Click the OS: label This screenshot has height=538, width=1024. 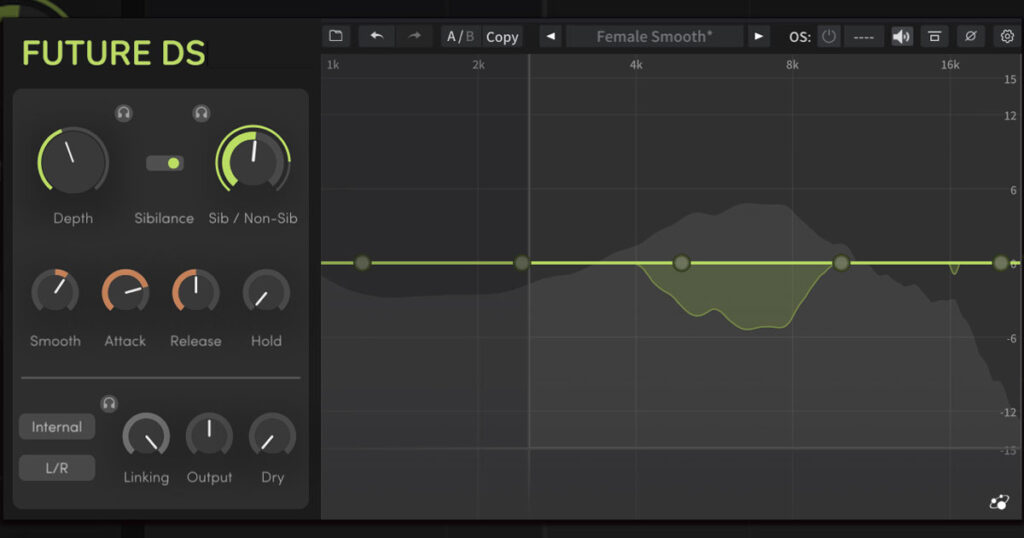pyautogui.click(x=800, y=37)
